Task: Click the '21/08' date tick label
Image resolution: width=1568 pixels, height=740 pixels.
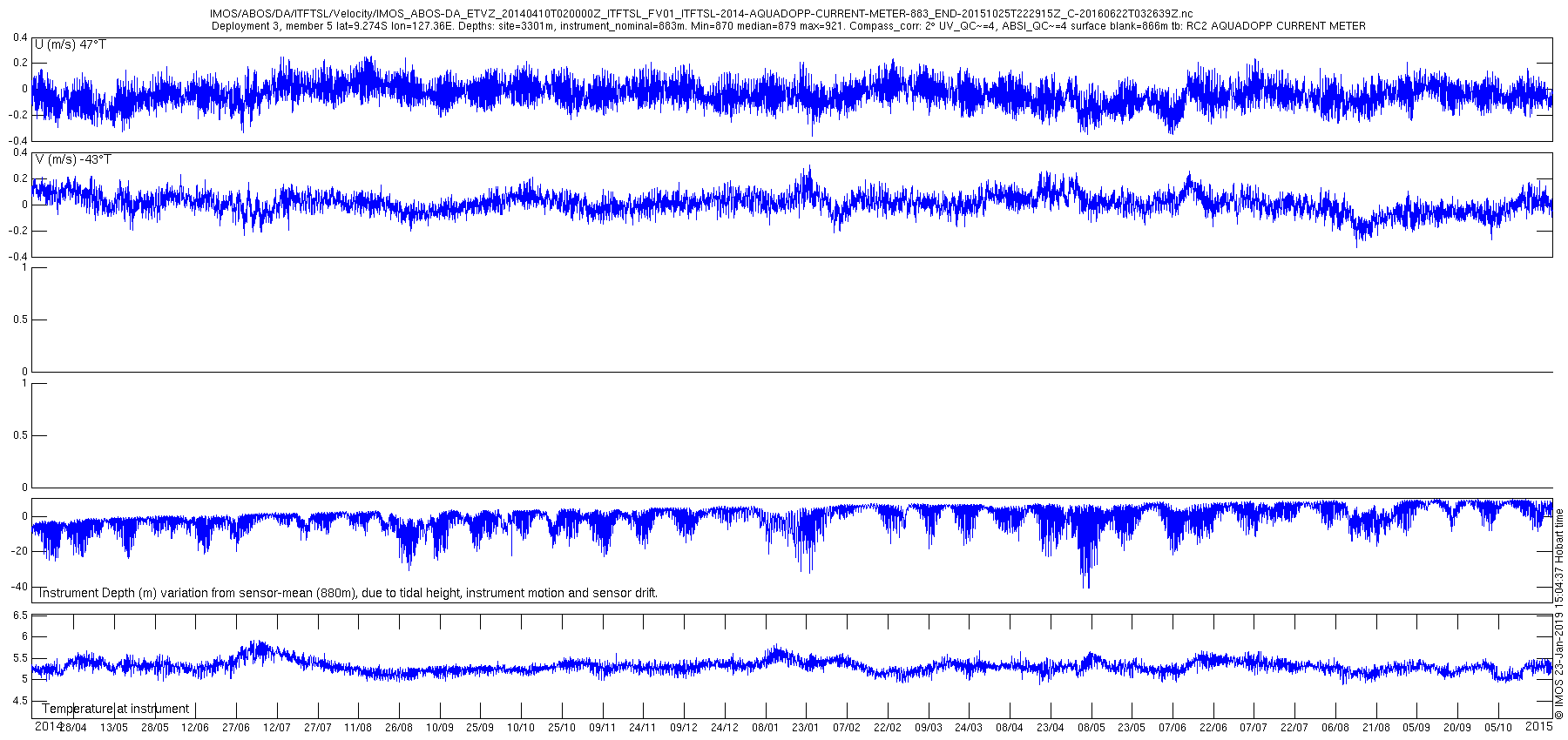Action: click(x=1376, y=728)
